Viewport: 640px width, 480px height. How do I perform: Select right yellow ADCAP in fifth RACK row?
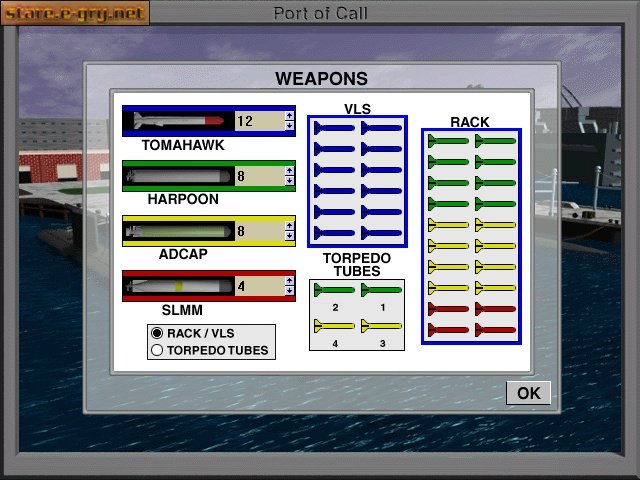495,225
